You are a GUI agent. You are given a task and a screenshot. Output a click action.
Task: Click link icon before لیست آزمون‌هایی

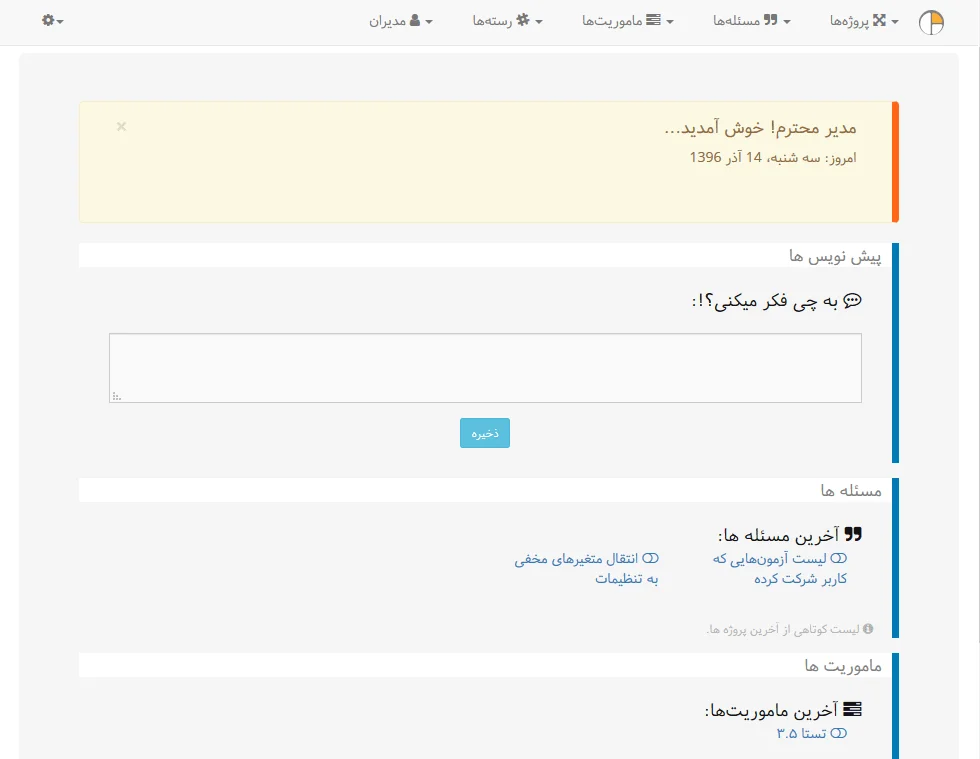839,558
